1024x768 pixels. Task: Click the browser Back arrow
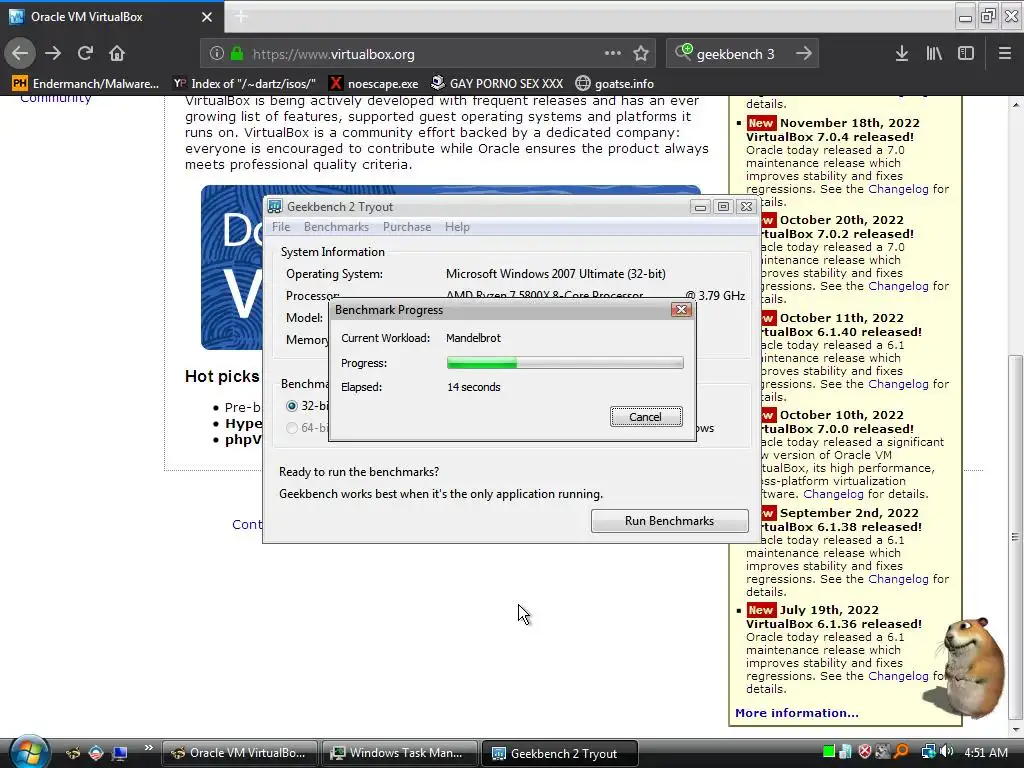click(20, 53)
